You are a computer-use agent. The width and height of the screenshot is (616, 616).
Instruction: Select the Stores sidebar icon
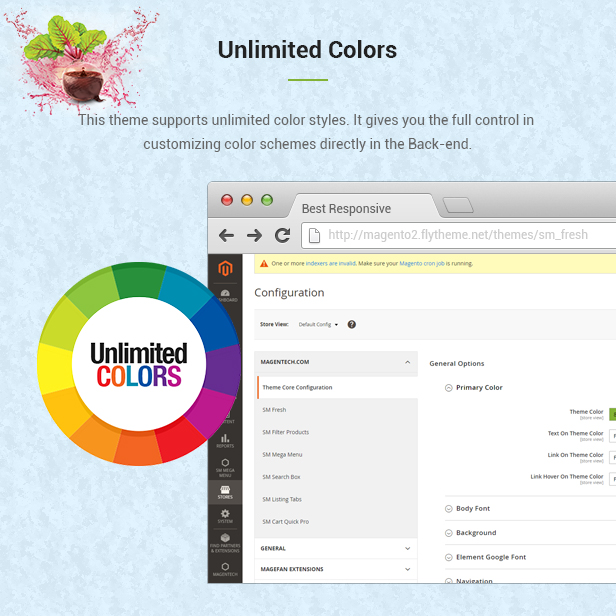point(224,491)
